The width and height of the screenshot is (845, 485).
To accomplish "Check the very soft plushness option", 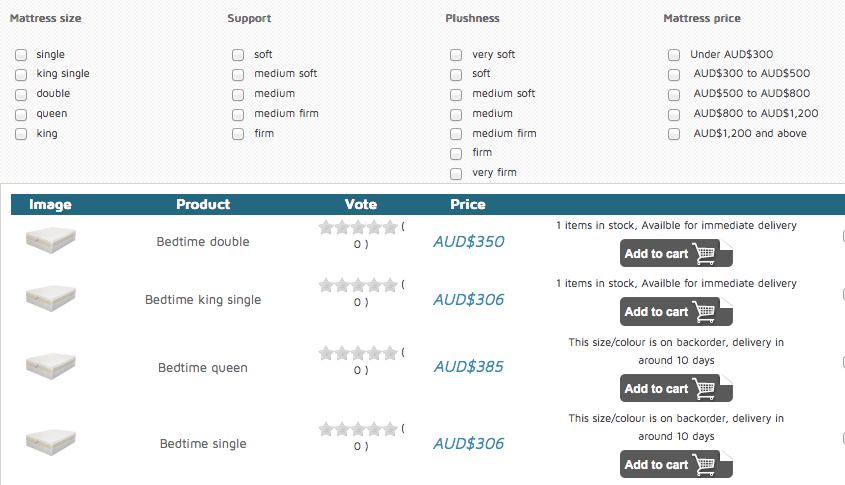I will [x=456, y=55].
